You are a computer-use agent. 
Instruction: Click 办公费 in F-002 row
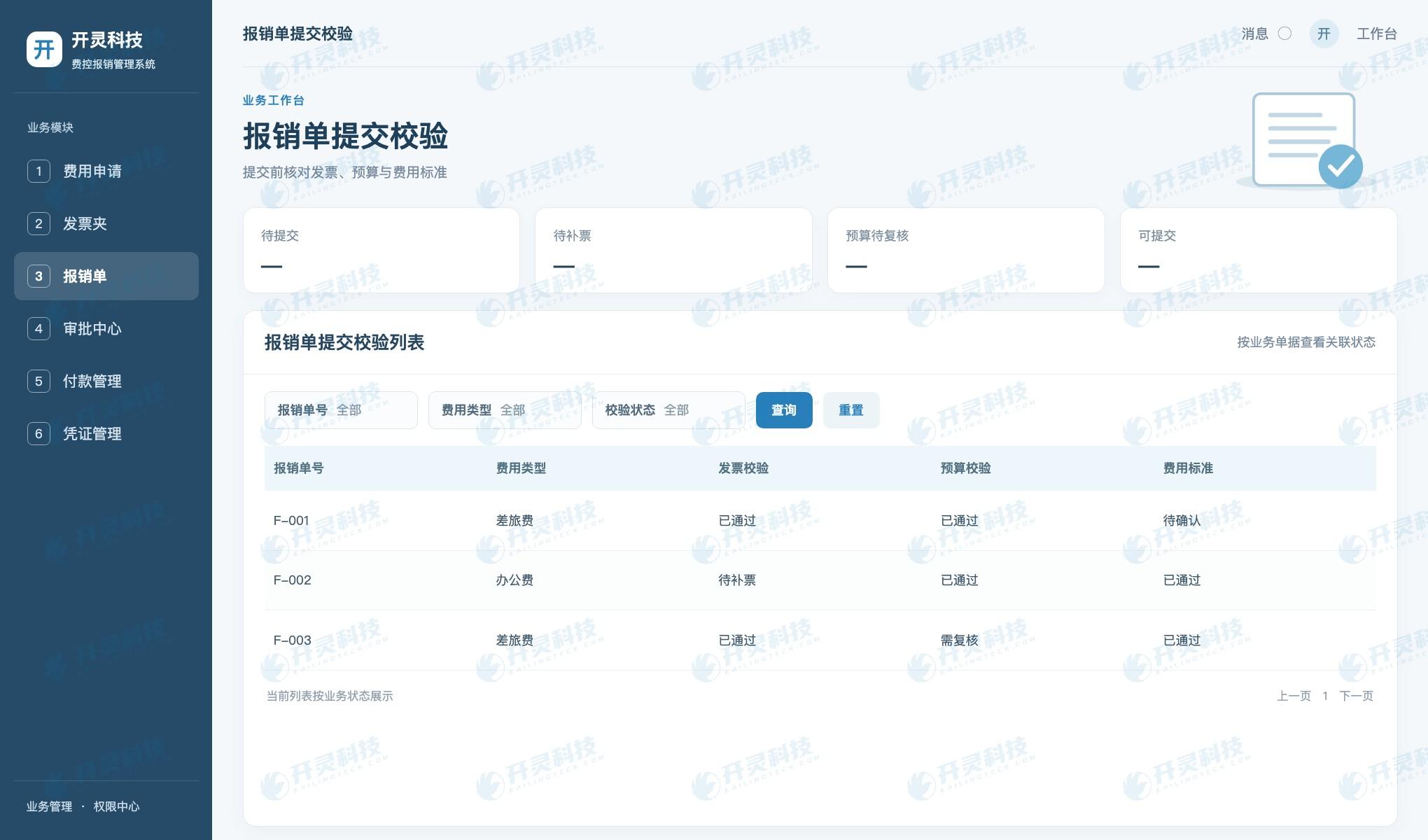click(x=514, y=580)
